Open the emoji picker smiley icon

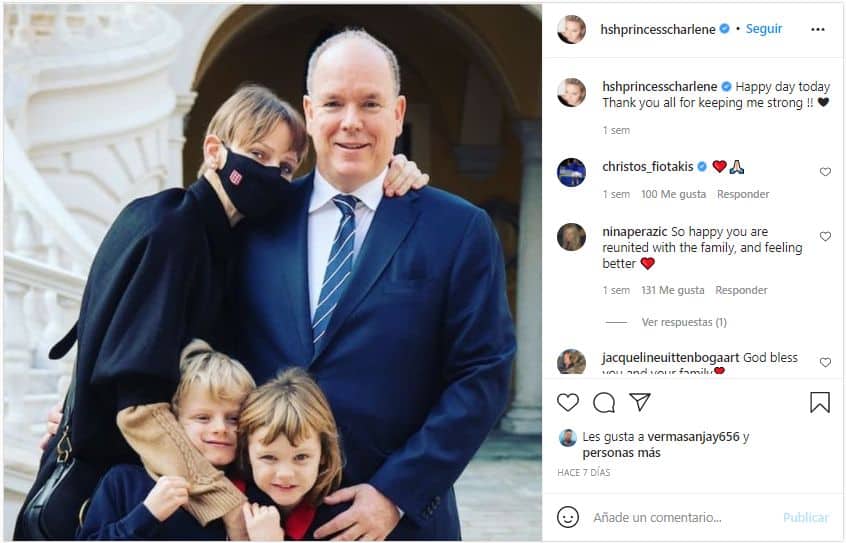[568, 517]
